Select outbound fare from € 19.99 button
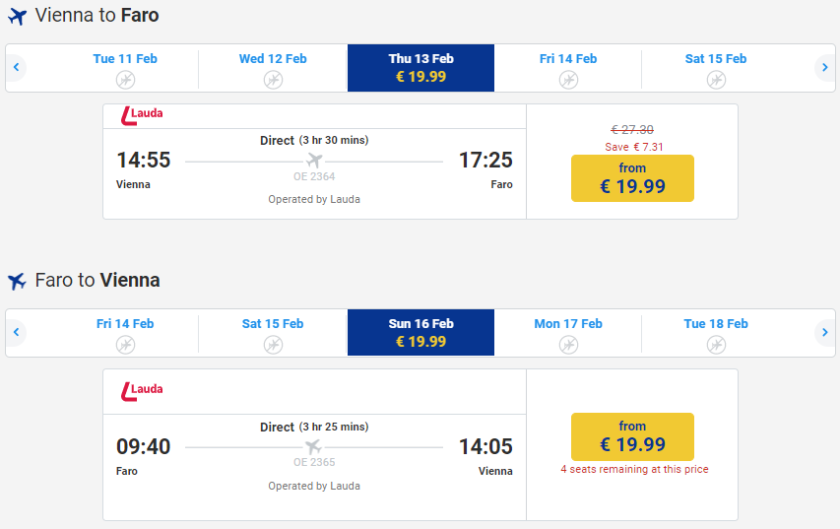 (632, 178)
